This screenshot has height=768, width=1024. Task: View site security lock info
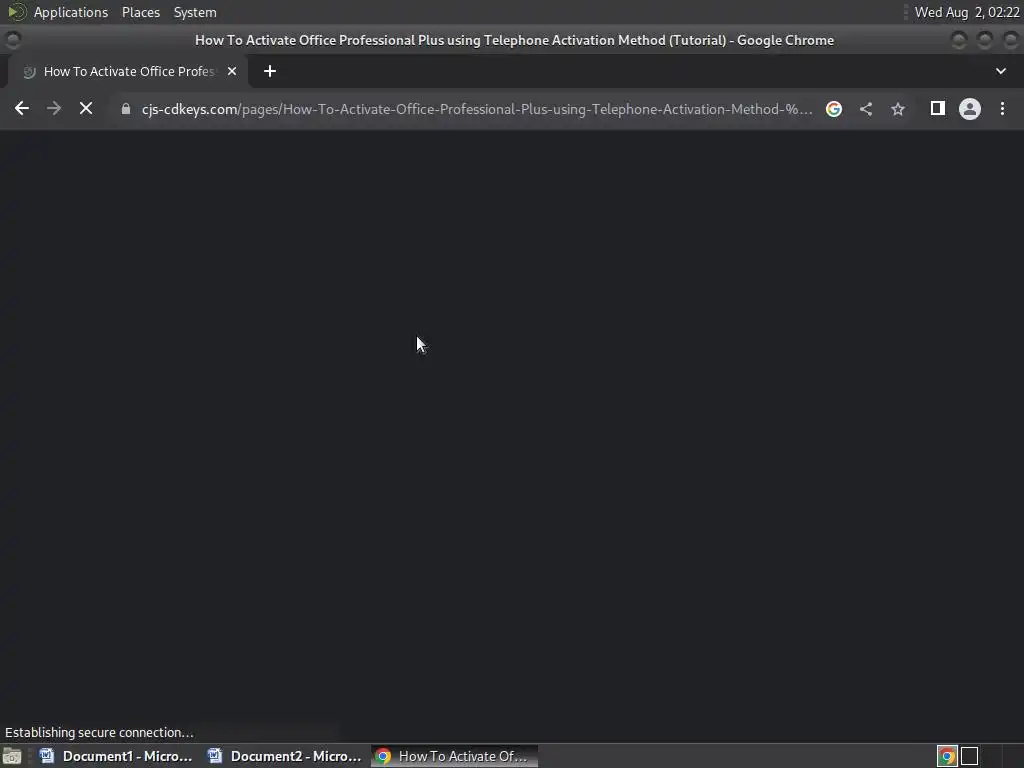click(x=126, y=109)
